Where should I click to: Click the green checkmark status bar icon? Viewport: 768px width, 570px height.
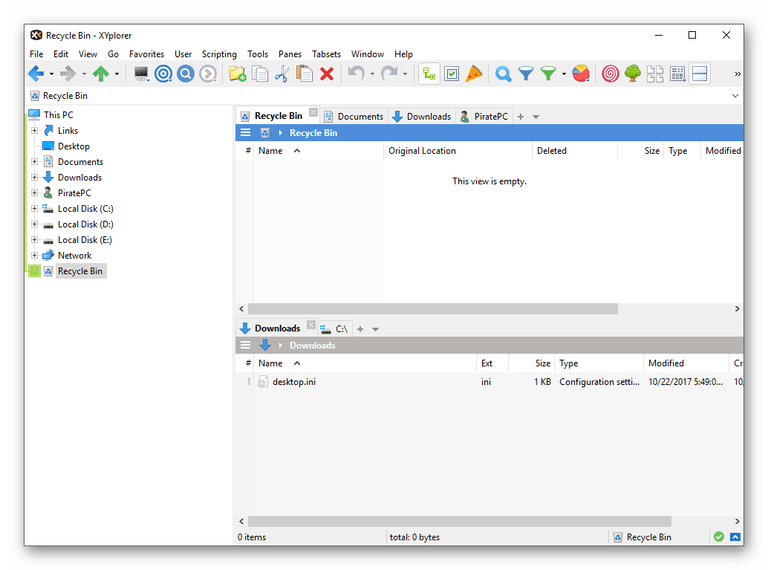(x=719, y=537)
